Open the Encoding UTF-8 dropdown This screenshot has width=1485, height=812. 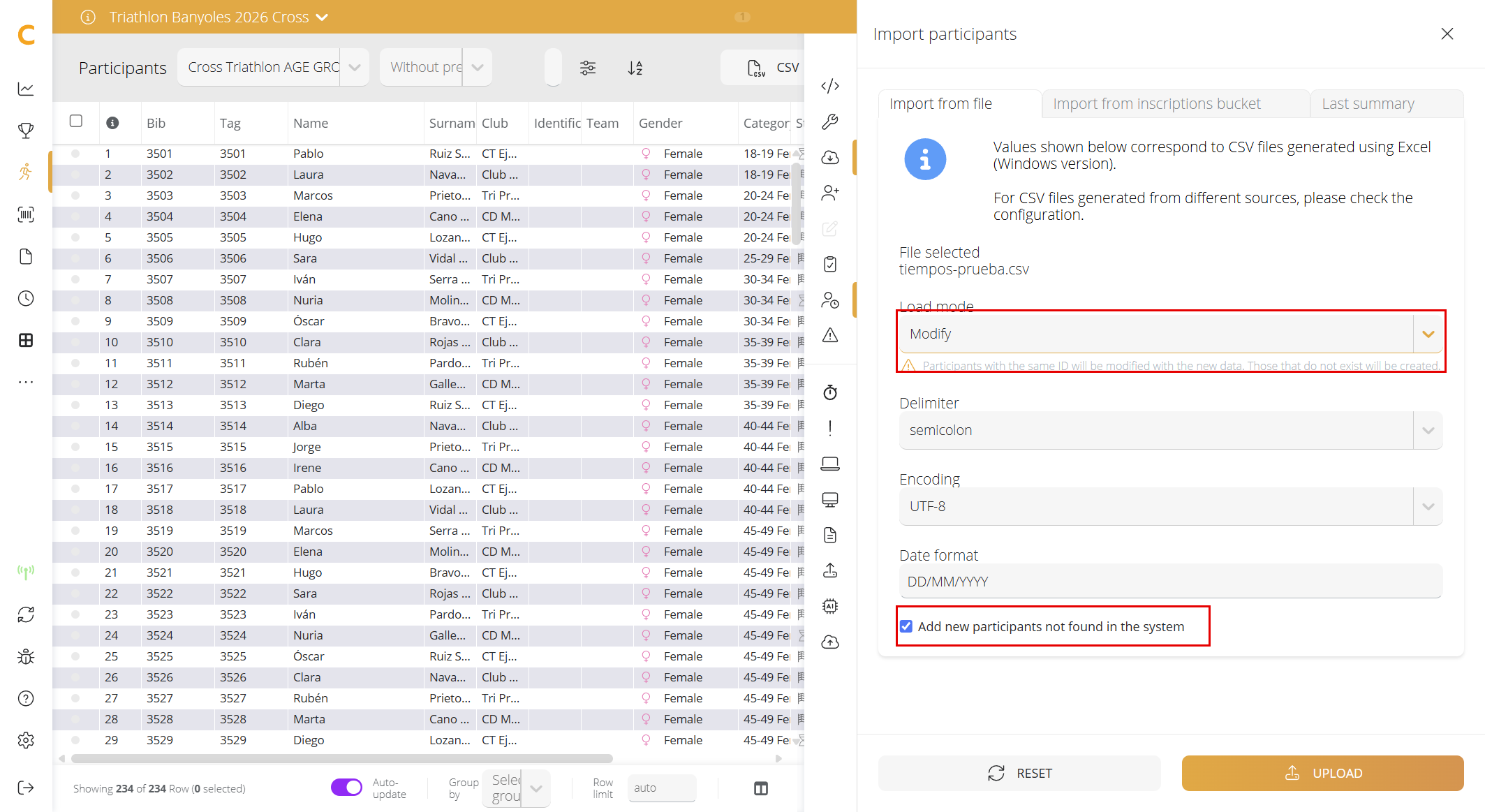tap(1170, 506)
